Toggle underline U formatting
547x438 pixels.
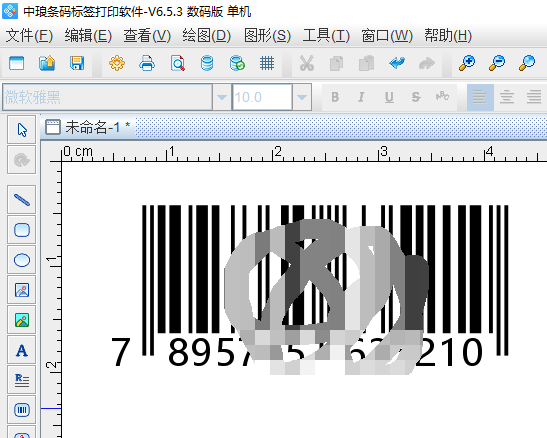(389, 97)
